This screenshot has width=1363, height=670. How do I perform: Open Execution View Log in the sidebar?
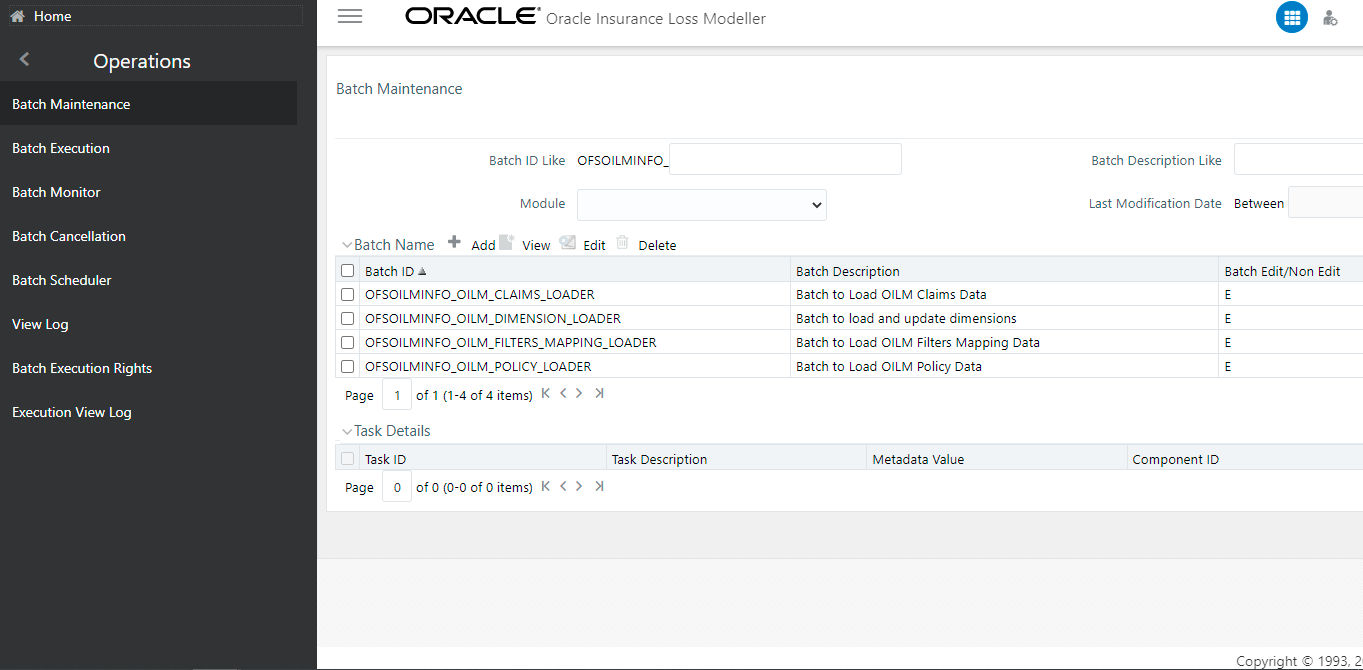coord(148,412)
